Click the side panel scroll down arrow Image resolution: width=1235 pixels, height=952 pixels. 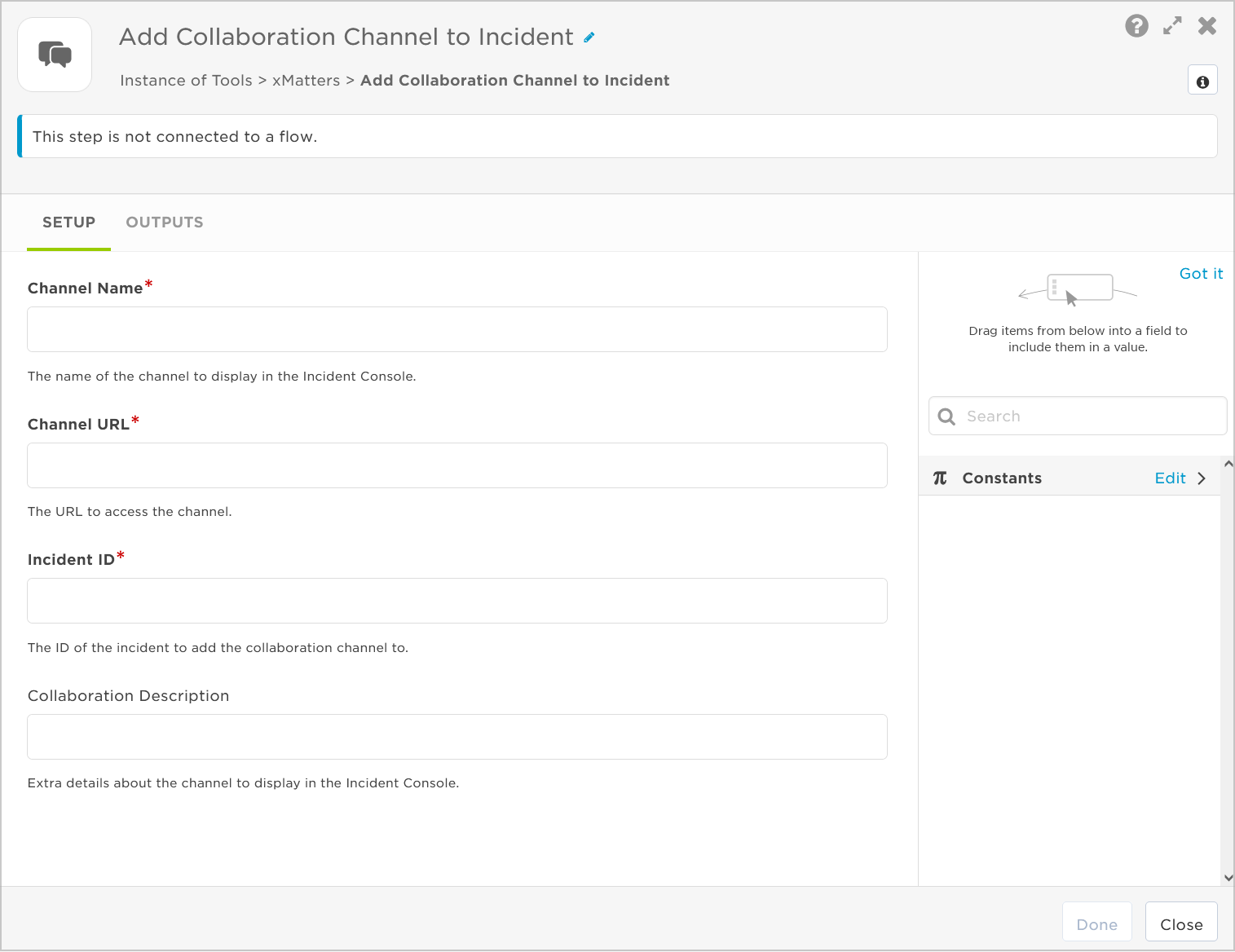tap(1228, 878)
